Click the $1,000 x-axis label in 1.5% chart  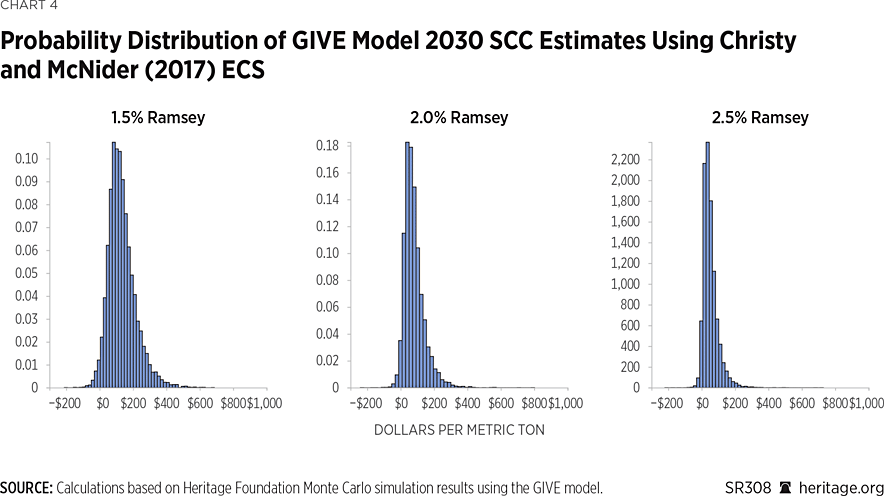coord(263,403)
